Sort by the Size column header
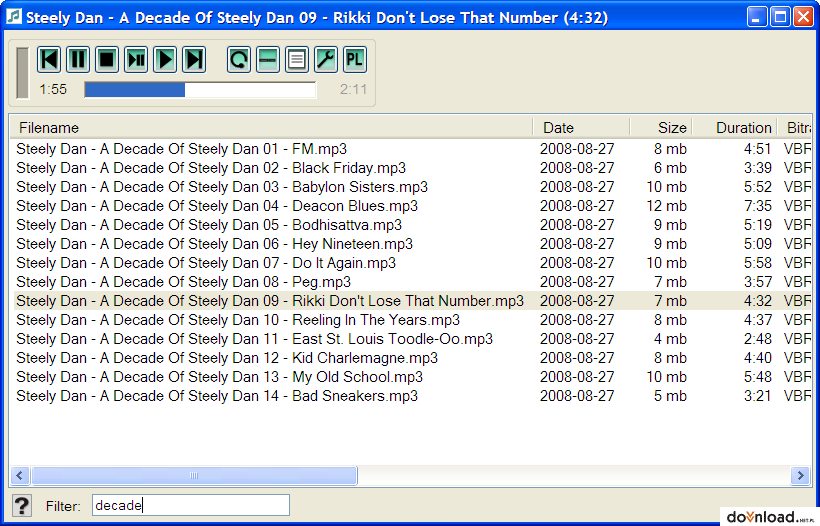The height and width of the screenshot is (526, 820). pos(662,128)
